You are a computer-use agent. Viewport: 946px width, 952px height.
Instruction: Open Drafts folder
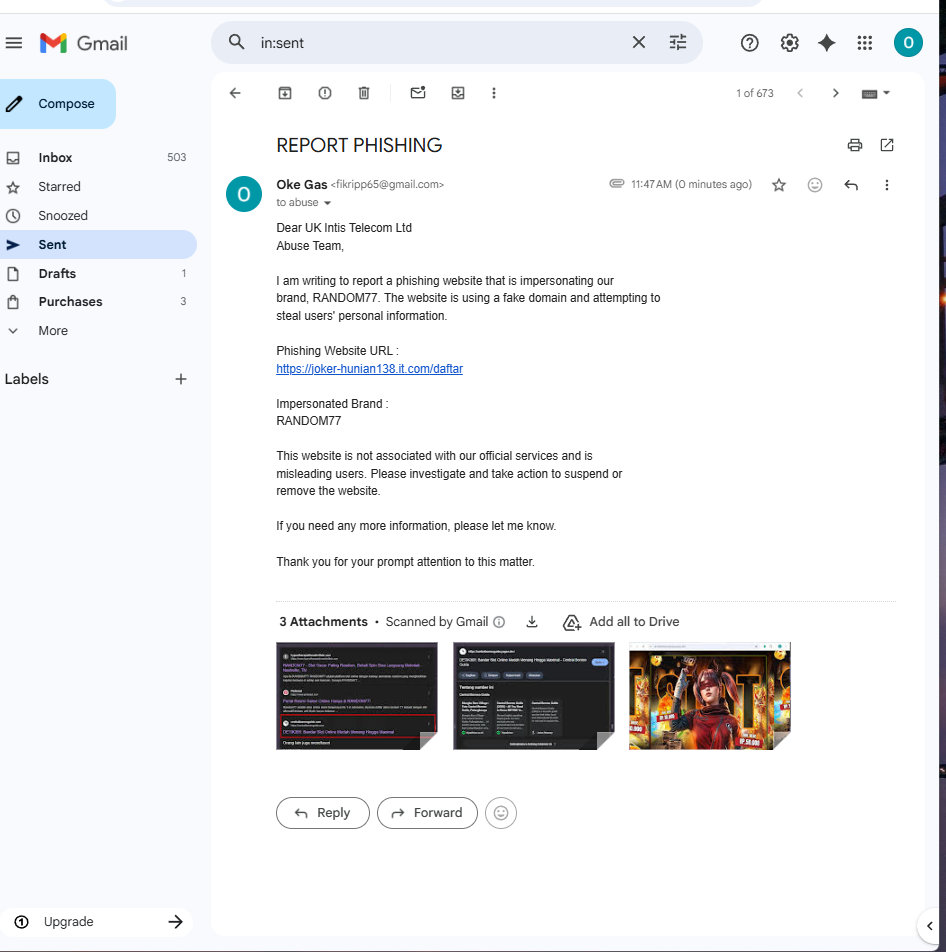(97, 273)
